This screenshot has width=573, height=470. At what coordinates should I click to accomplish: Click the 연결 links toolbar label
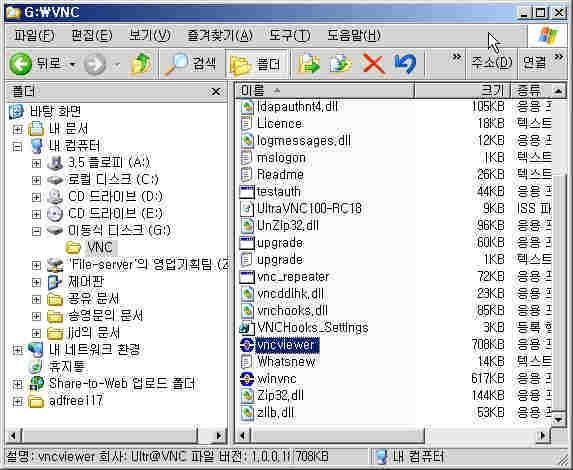click(534, 64)
